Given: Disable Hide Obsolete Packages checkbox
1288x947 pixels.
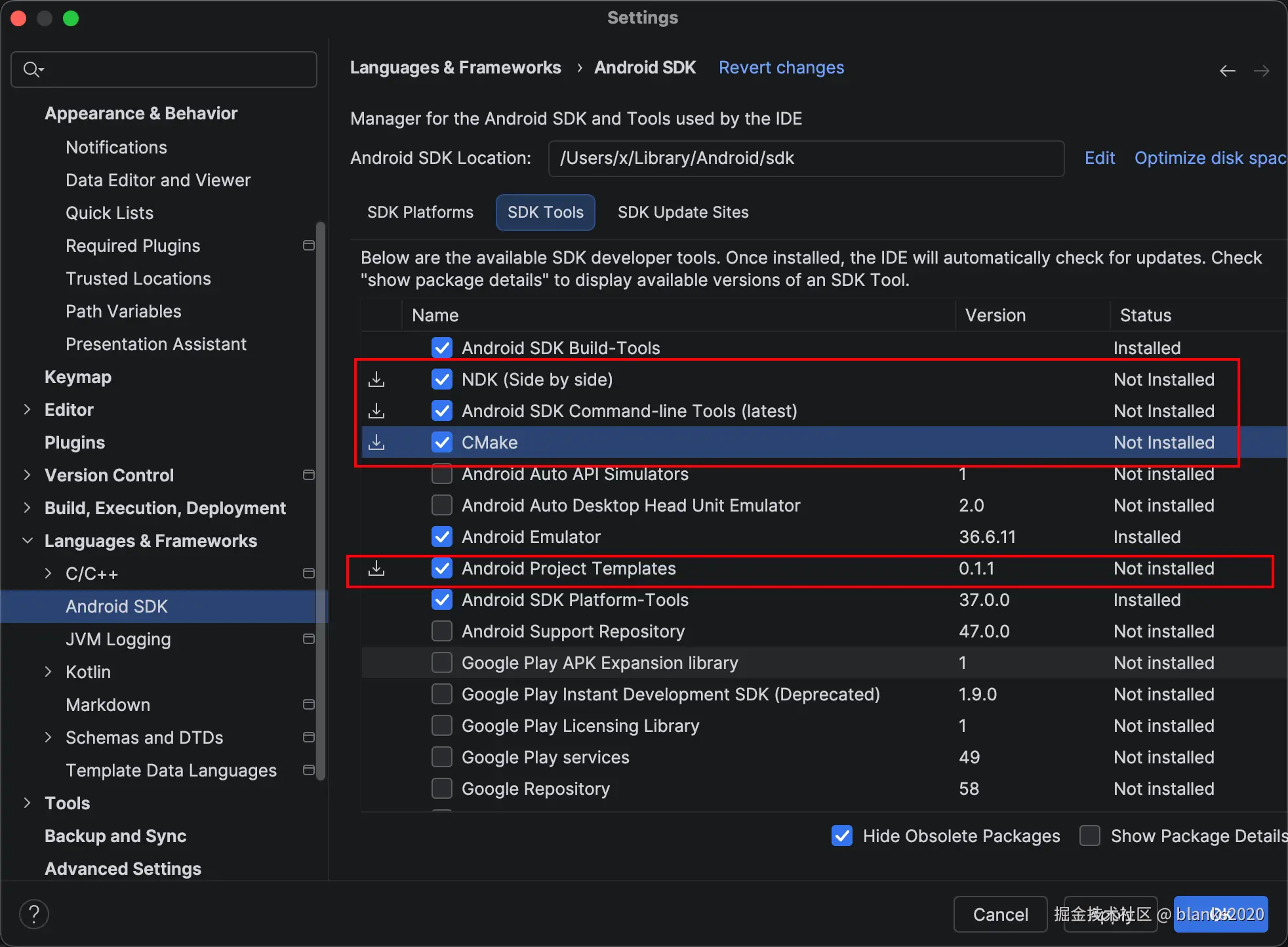Looking at the screenshot, I should (x=842, y=836).
